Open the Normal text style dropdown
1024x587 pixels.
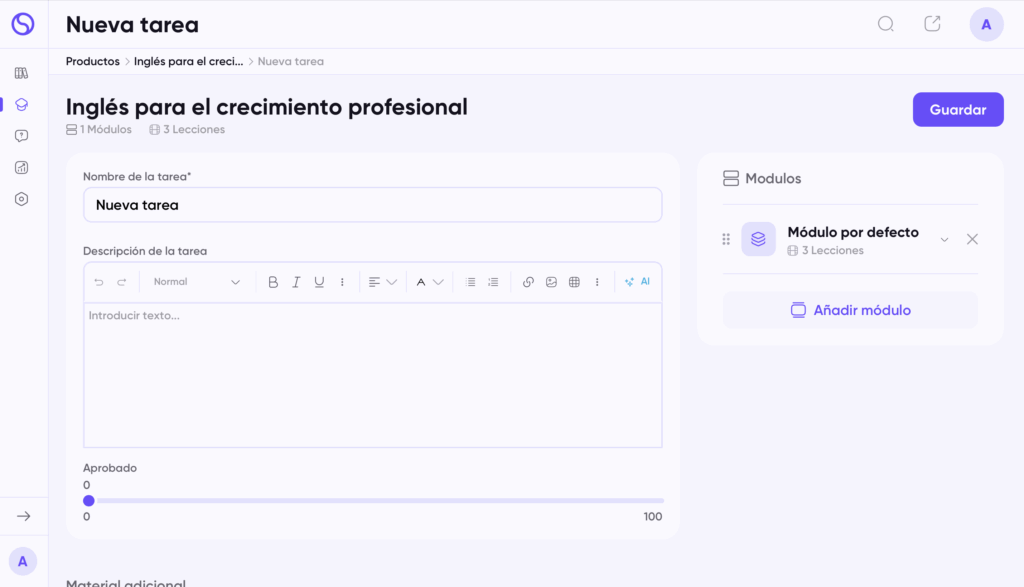click(196, 282)
